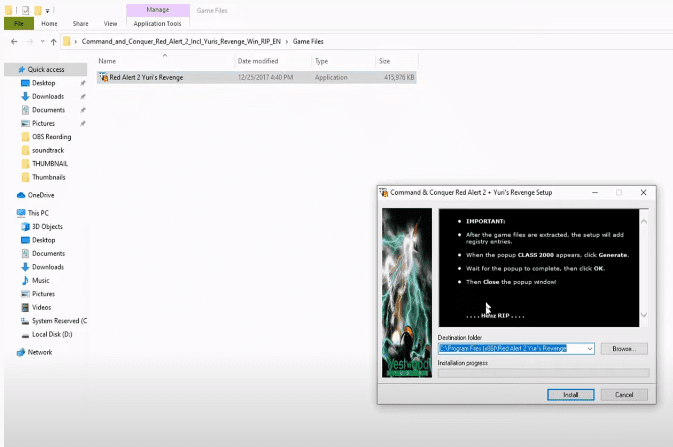The height and width of the screenshot is (447, 673).
Task: Click the New folder icon in title bar
Action: [x=38, y=10]
